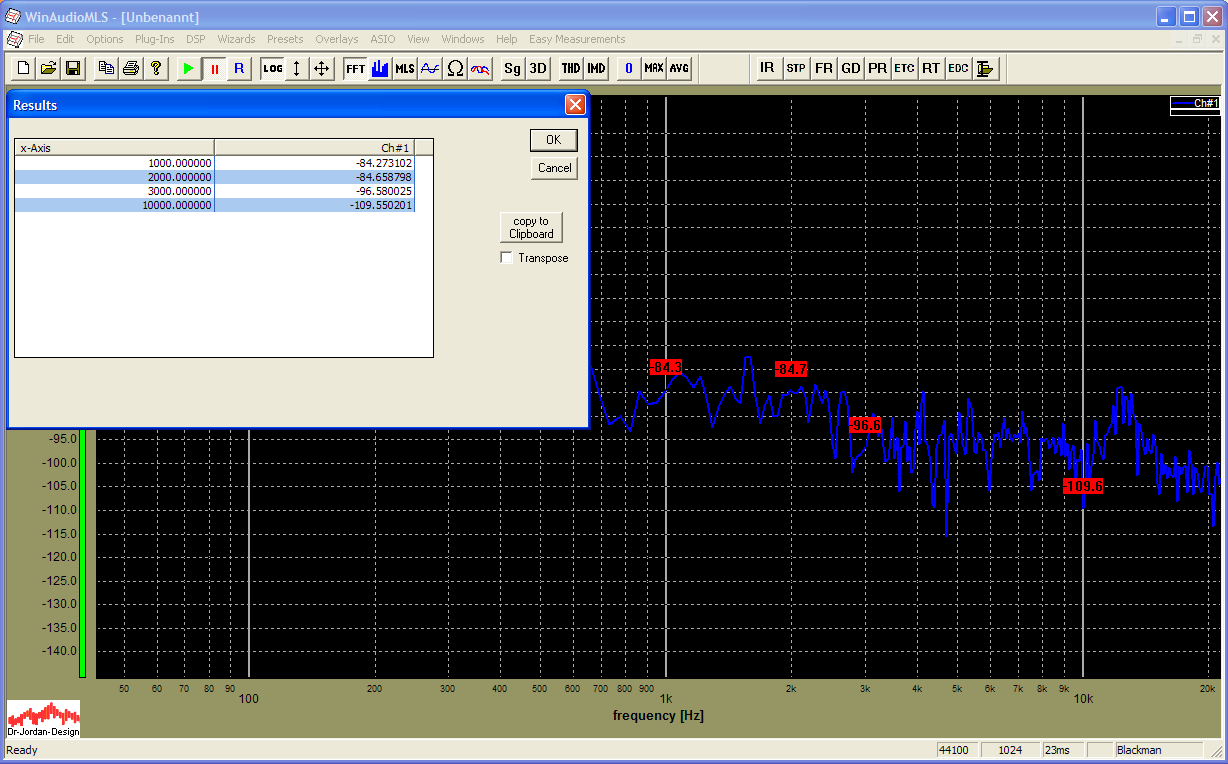The image size is (1228, 764).
Task: Select the THD measurement button
Action: pyautogui.click(x=570, y=68)
